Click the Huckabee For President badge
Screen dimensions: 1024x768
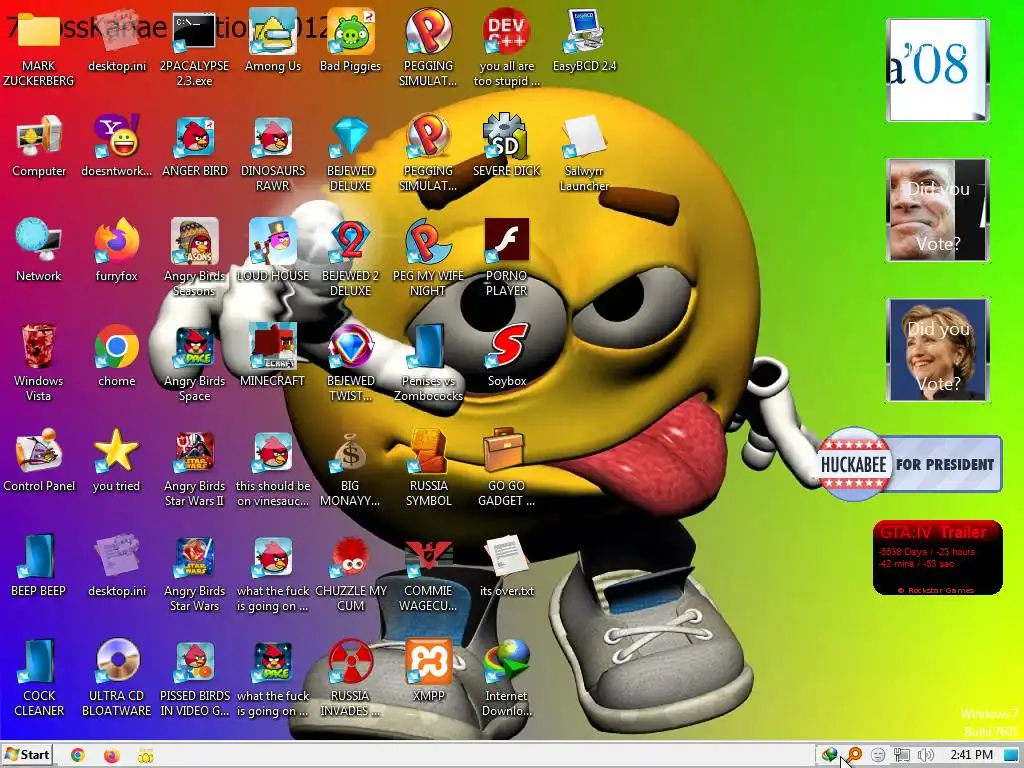click(910, 464)
